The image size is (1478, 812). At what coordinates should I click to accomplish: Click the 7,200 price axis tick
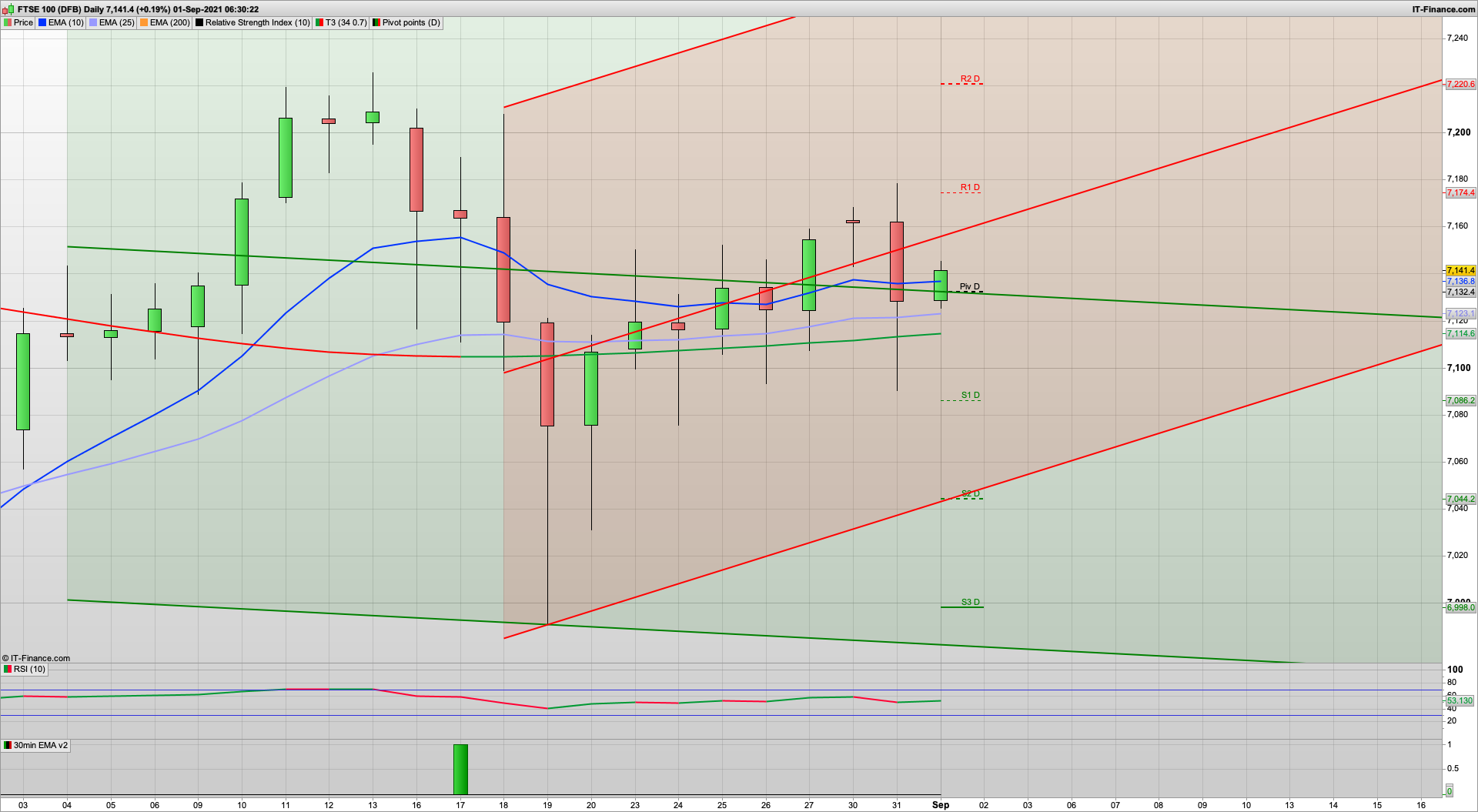pyautogui.click(x=1458, y=132)
